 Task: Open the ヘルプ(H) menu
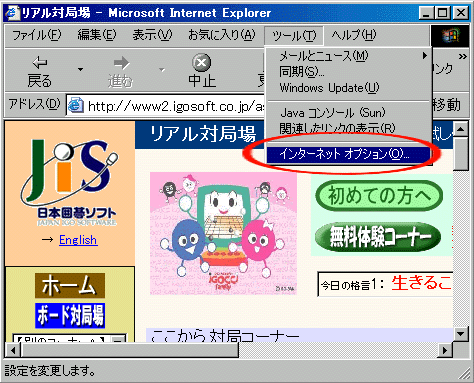coord(353,35)
